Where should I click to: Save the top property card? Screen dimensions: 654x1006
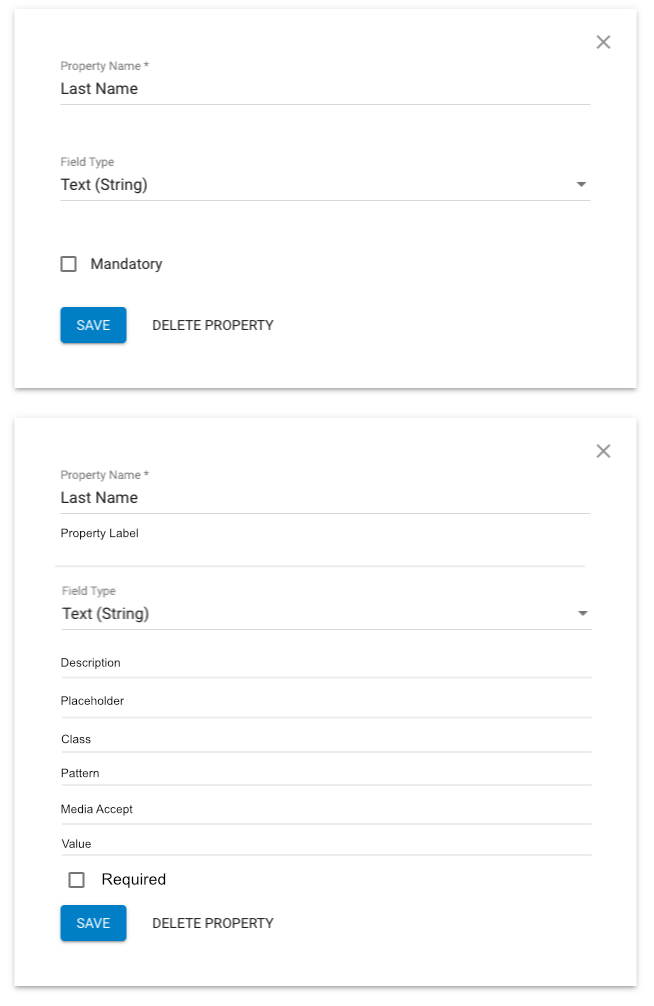tap(93, 325)
